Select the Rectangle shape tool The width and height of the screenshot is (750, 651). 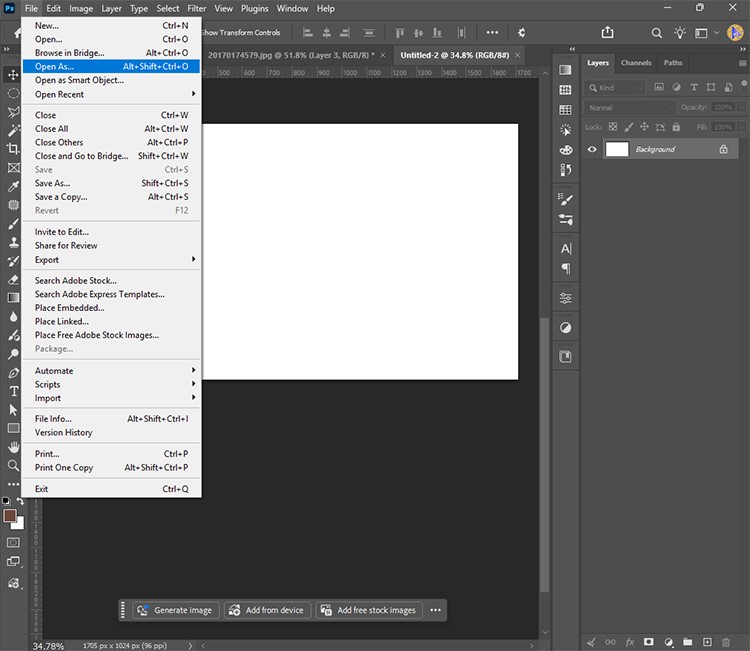tap(13, 428)
